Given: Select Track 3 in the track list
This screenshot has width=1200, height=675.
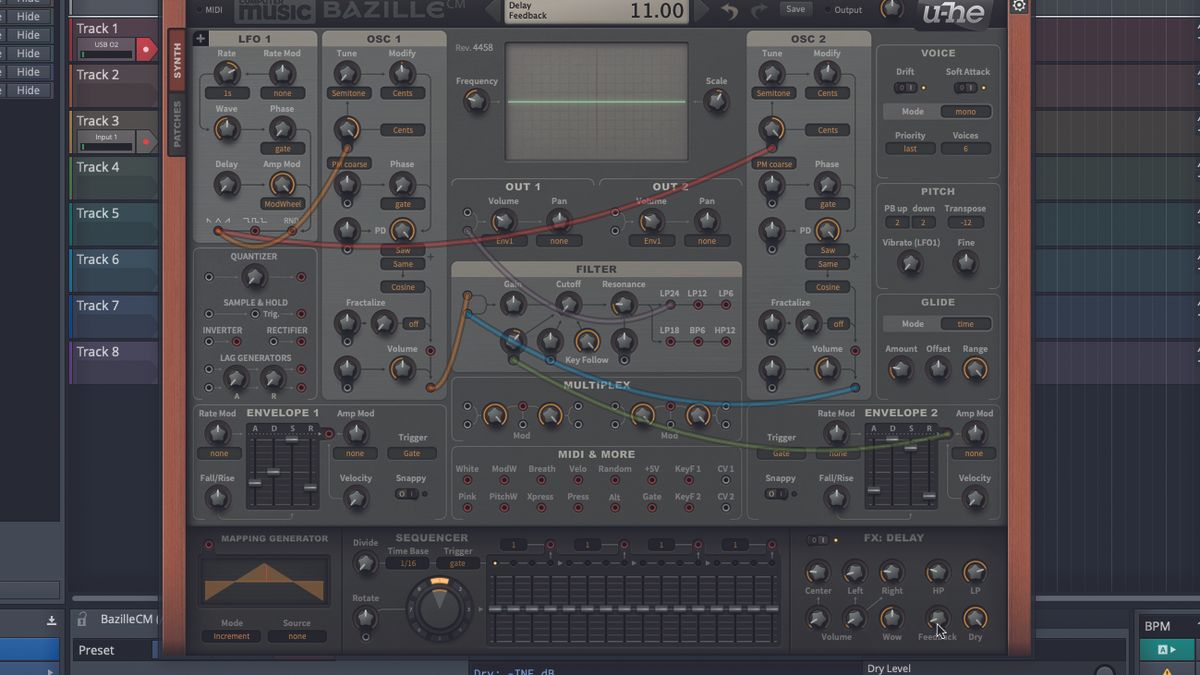Looking at the screenshot, I should (x=100, y=120).
